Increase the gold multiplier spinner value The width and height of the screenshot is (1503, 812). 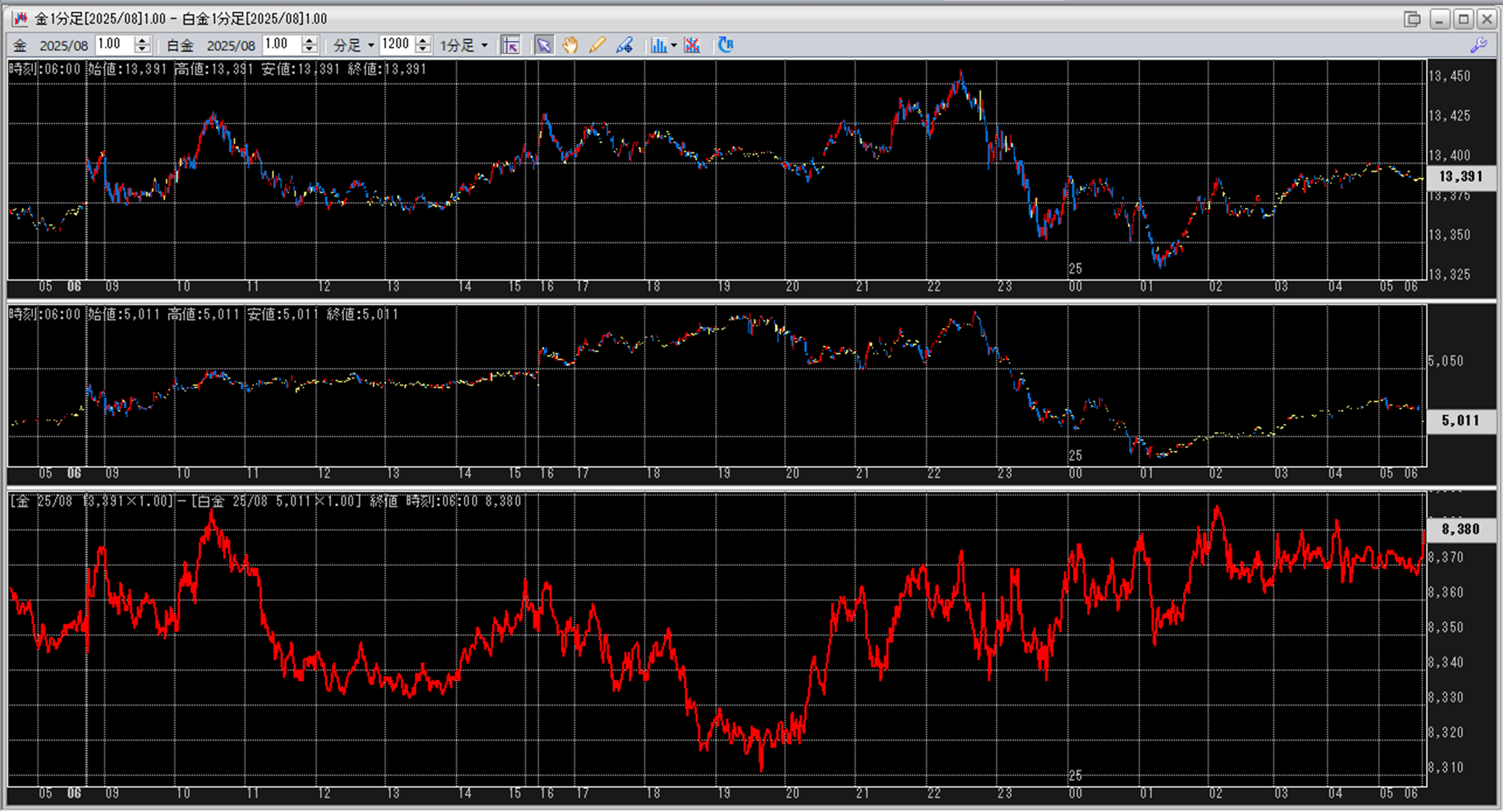[142, 40]
